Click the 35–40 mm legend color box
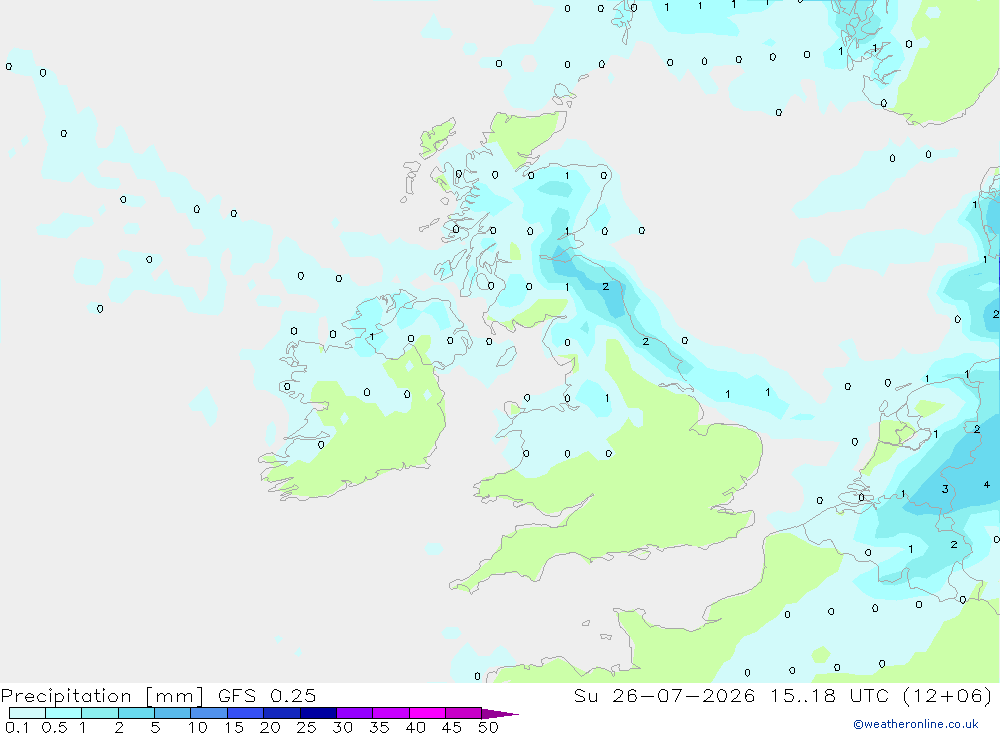This screenshot has width=1000, height=733. [391, 713]
